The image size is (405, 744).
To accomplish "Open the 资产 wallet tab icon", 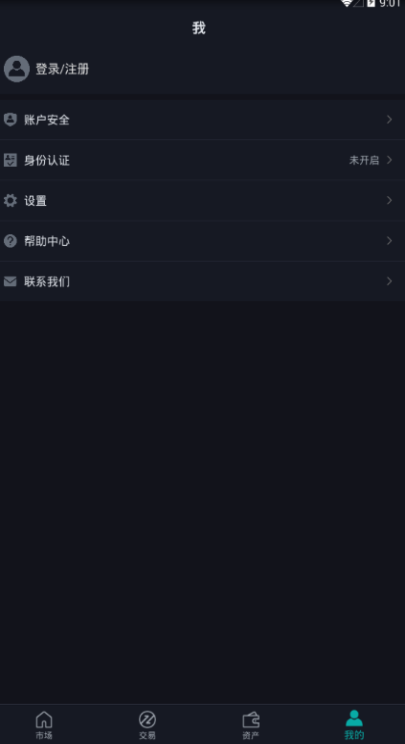I will click(x=251, y=720).
